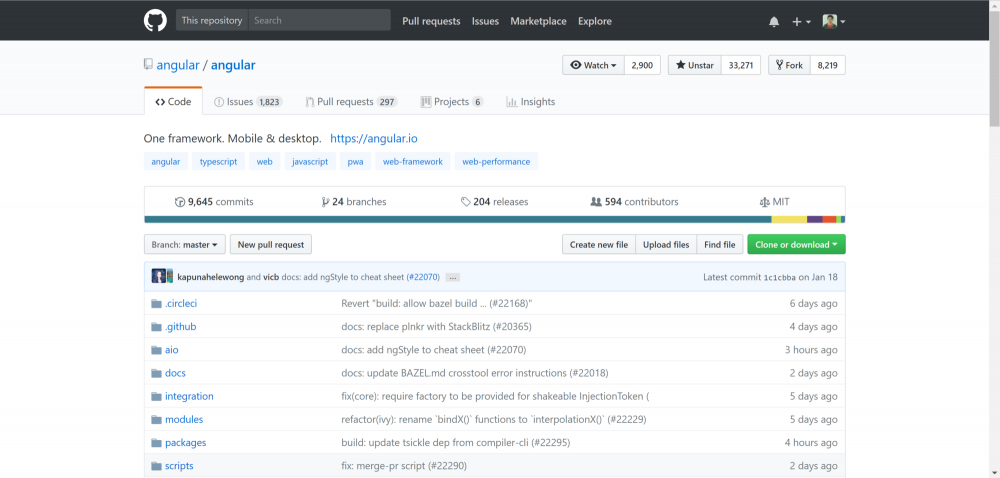Click the New pull request button
The width and height of the screenshot is (1000, 478).
271,245
